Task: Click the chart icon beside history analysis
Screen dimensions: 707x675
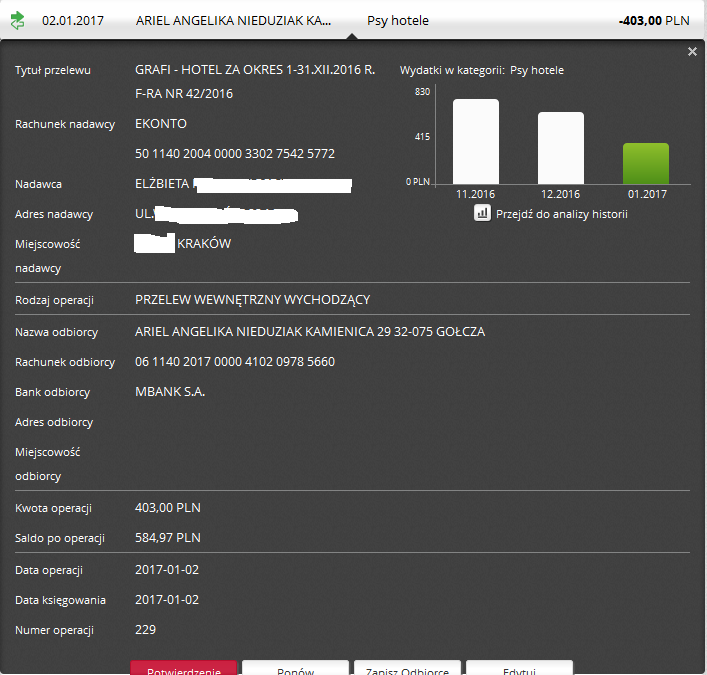Action: 482,213
